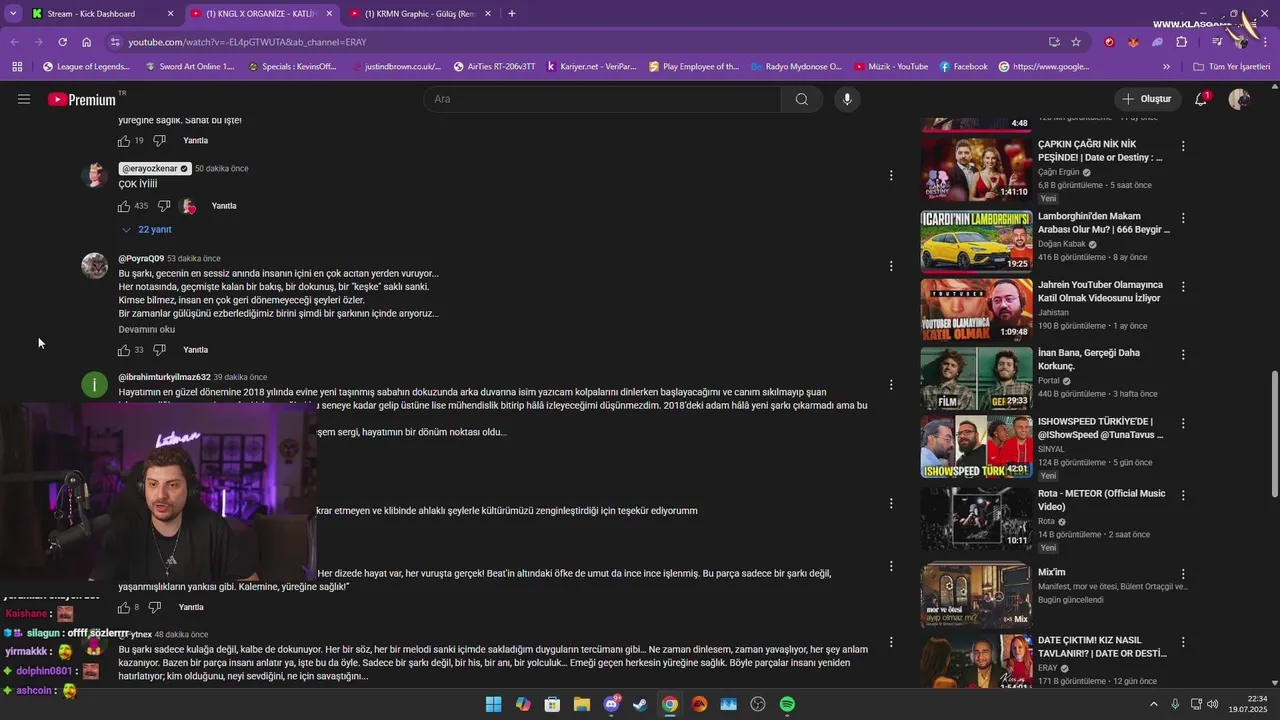This screenshot has width=1280, height=720.
Task: Open a new browser tab
Action: [x=512, y=14]
